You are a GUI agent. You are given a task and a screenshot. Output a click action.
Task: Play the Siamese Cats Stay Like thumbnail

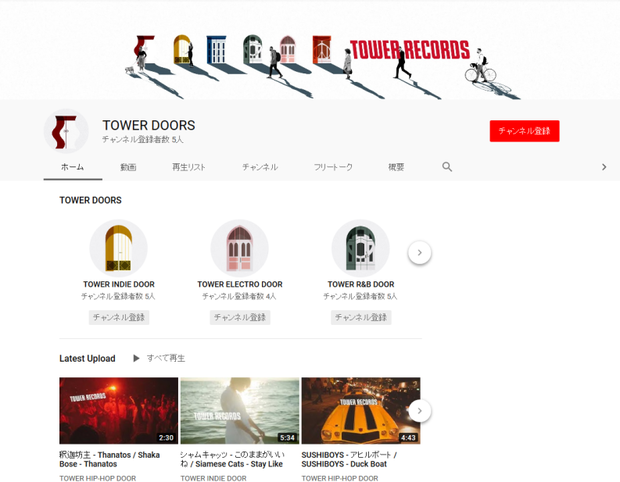point(240,410)
